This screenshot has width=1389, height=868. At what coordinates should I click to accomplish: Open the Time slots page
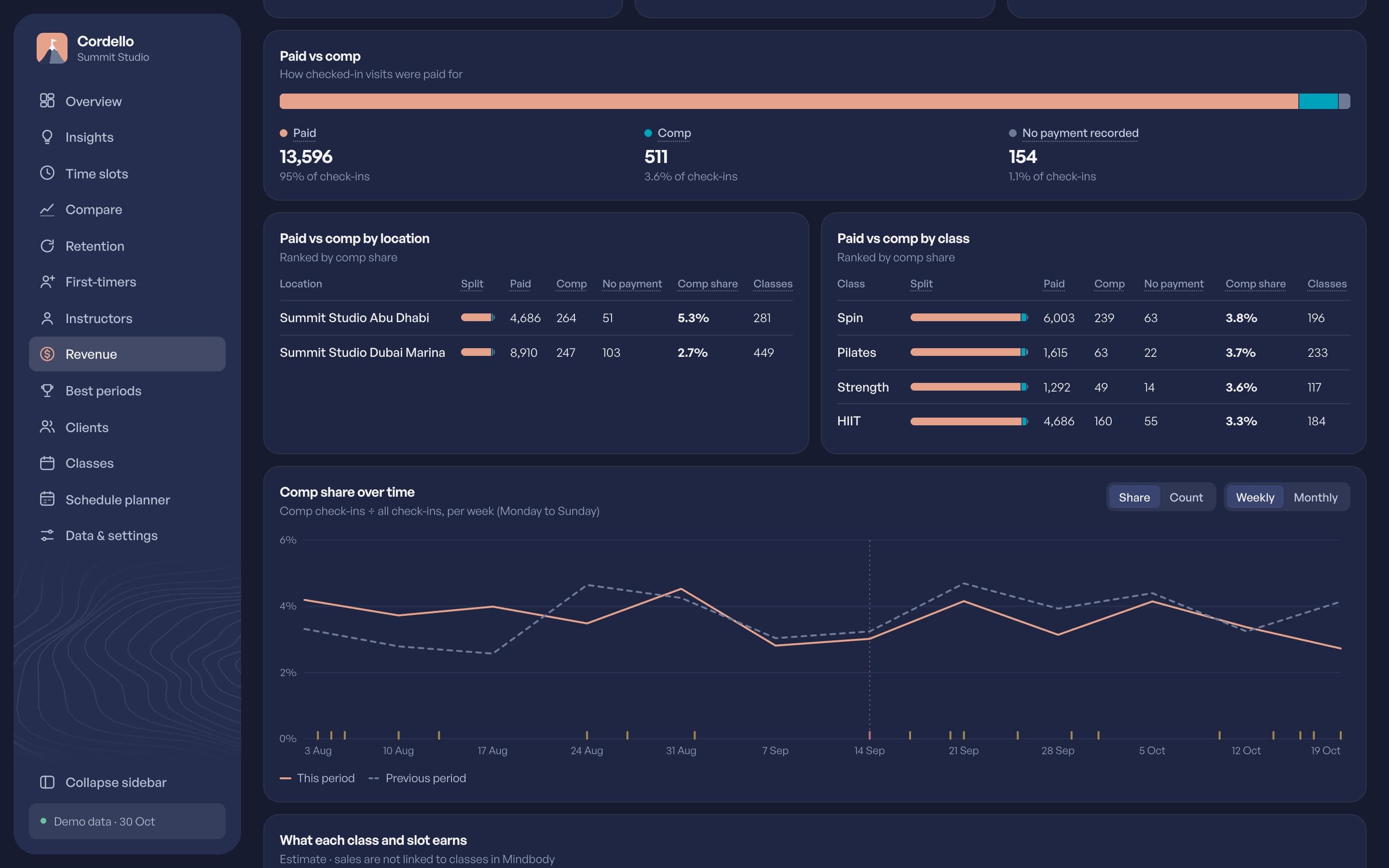[x=127, y=174]
